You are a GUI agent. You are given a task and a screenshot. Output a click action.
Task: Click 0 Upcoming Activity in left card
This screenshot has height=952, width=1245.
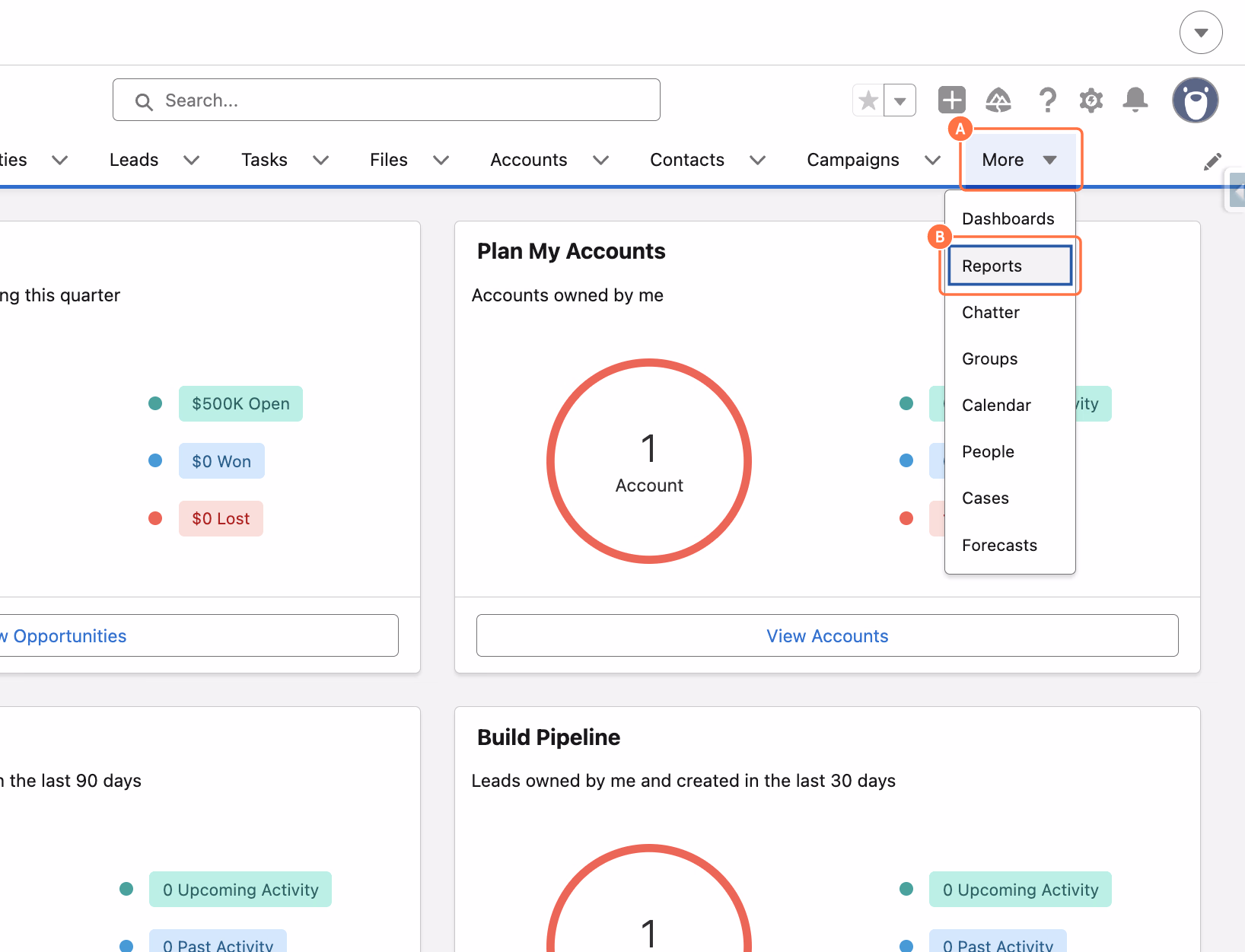coord(240,890)
